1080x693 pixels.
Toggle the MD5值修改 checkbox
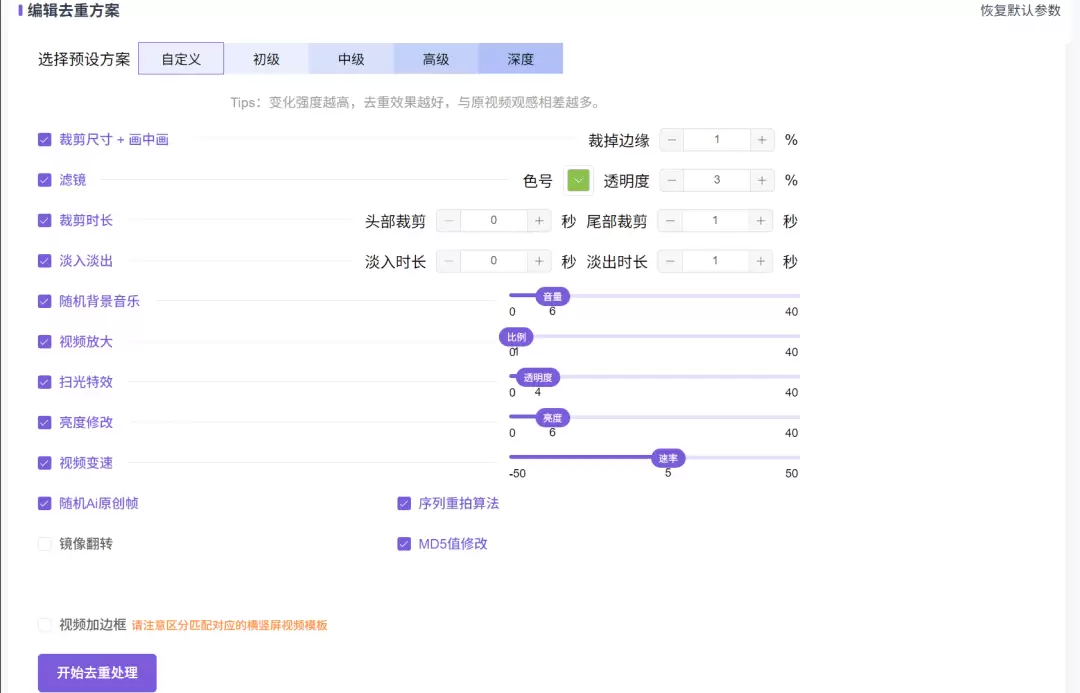[x=404, y=544]
